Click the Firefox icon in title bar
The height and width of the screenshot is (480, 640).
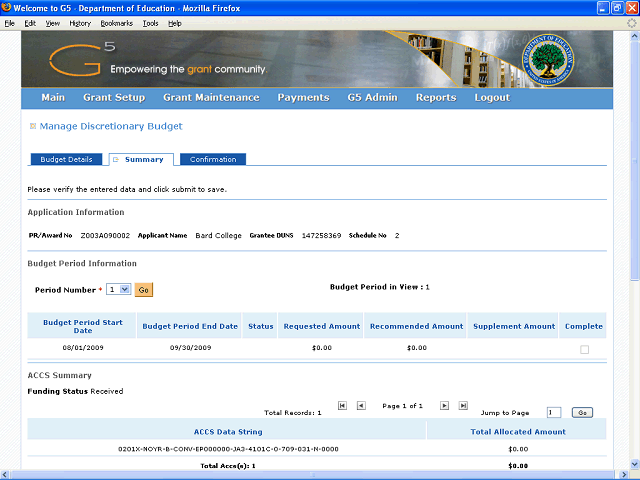coord(9,8)
